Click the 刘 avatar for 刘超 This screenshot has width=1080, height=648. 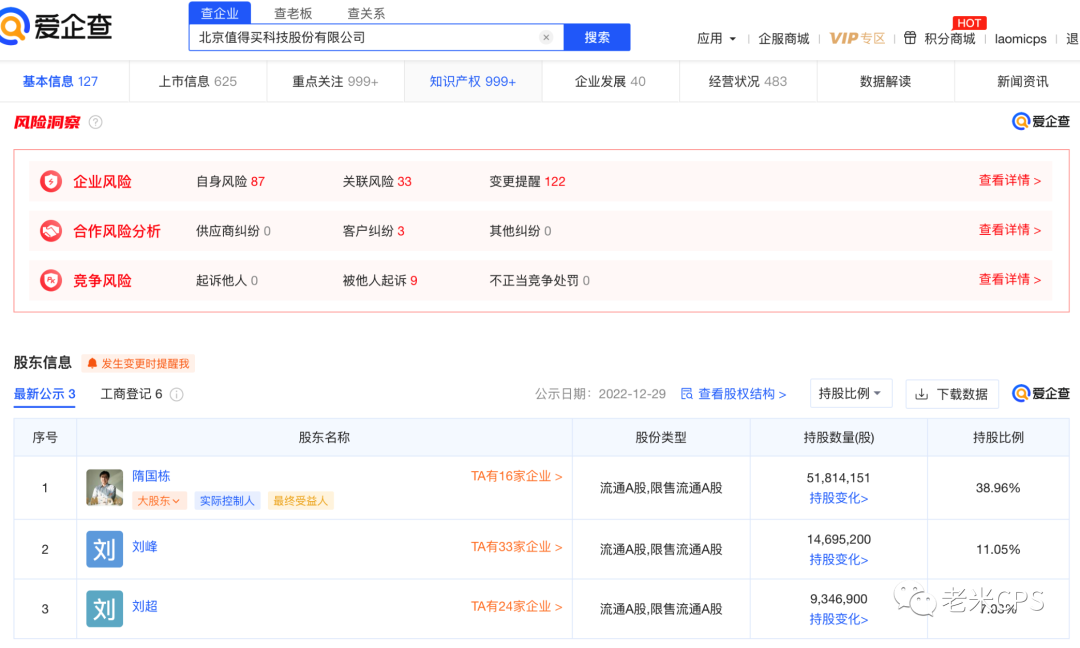pyautogui.click(x=105, y=609)
